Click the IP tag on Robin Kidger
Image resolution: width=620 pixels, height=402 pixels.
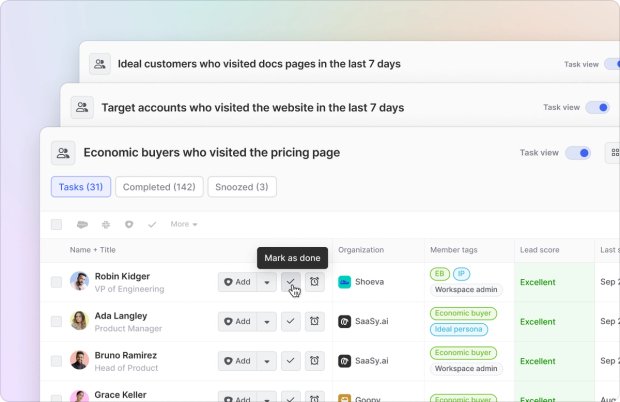coord(461,274)
